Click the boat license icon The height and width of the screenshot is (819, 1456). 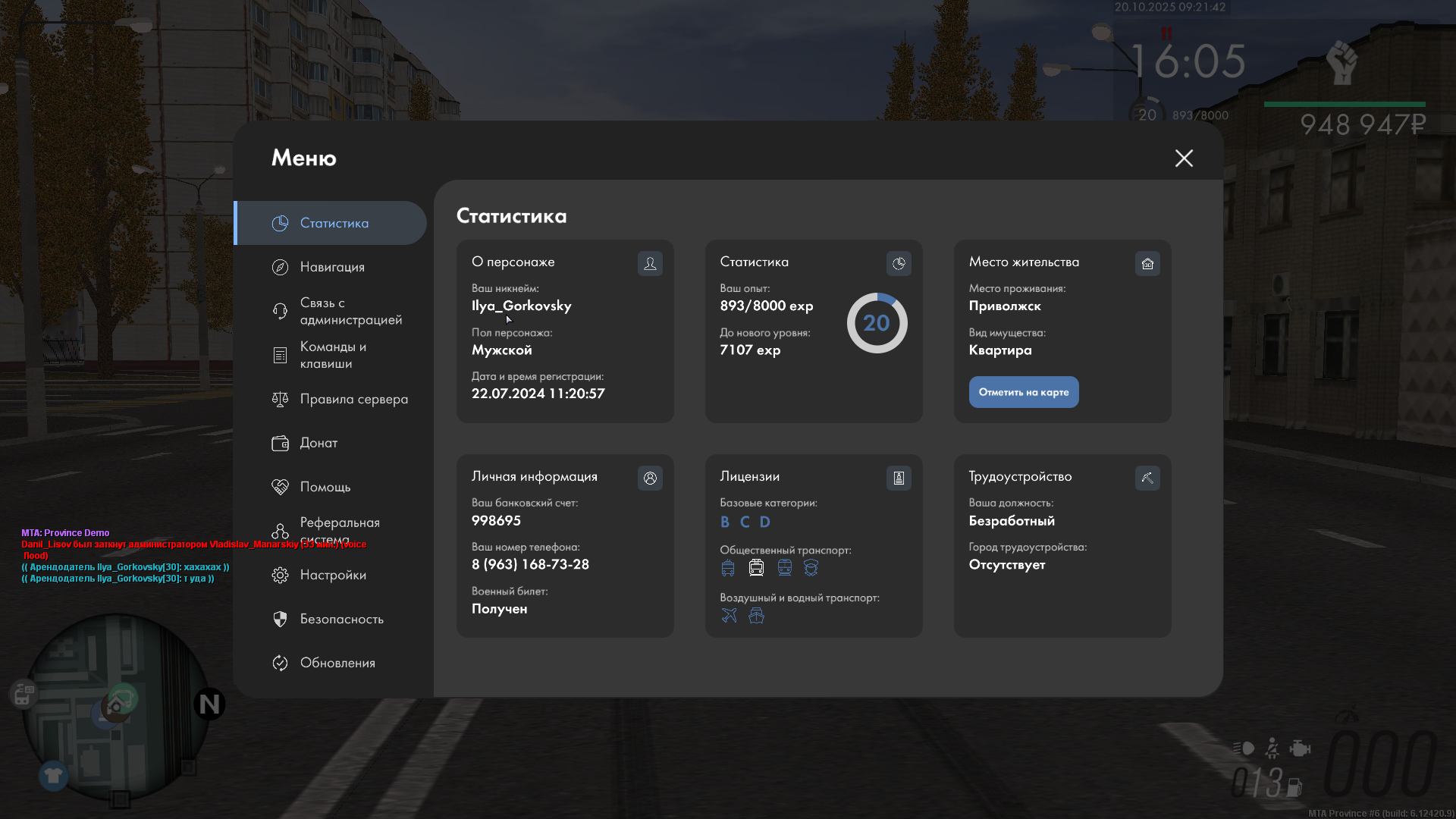[756, 615]
